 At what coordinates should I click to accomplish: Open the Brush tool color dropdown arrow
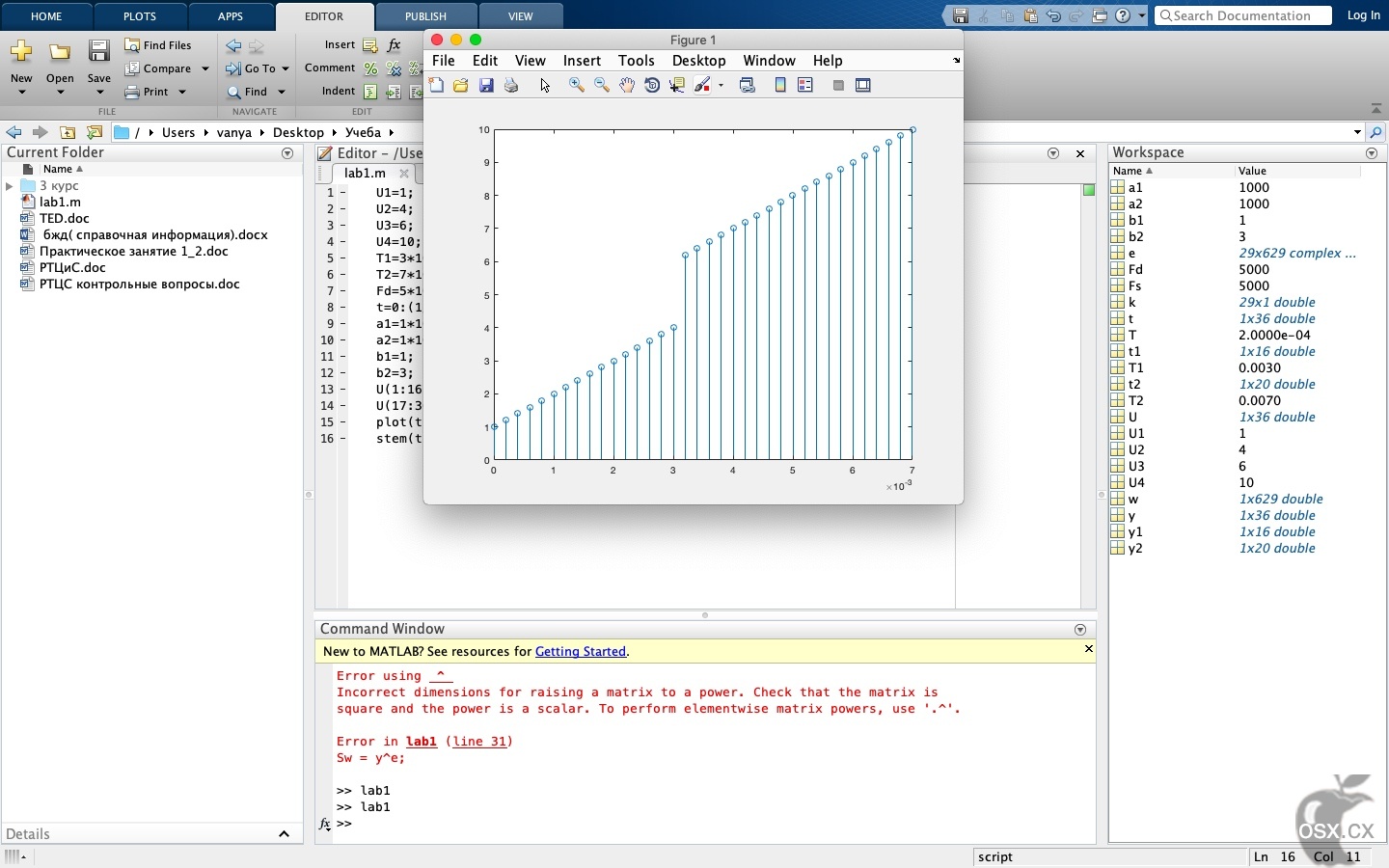click(x=721, y=85)
